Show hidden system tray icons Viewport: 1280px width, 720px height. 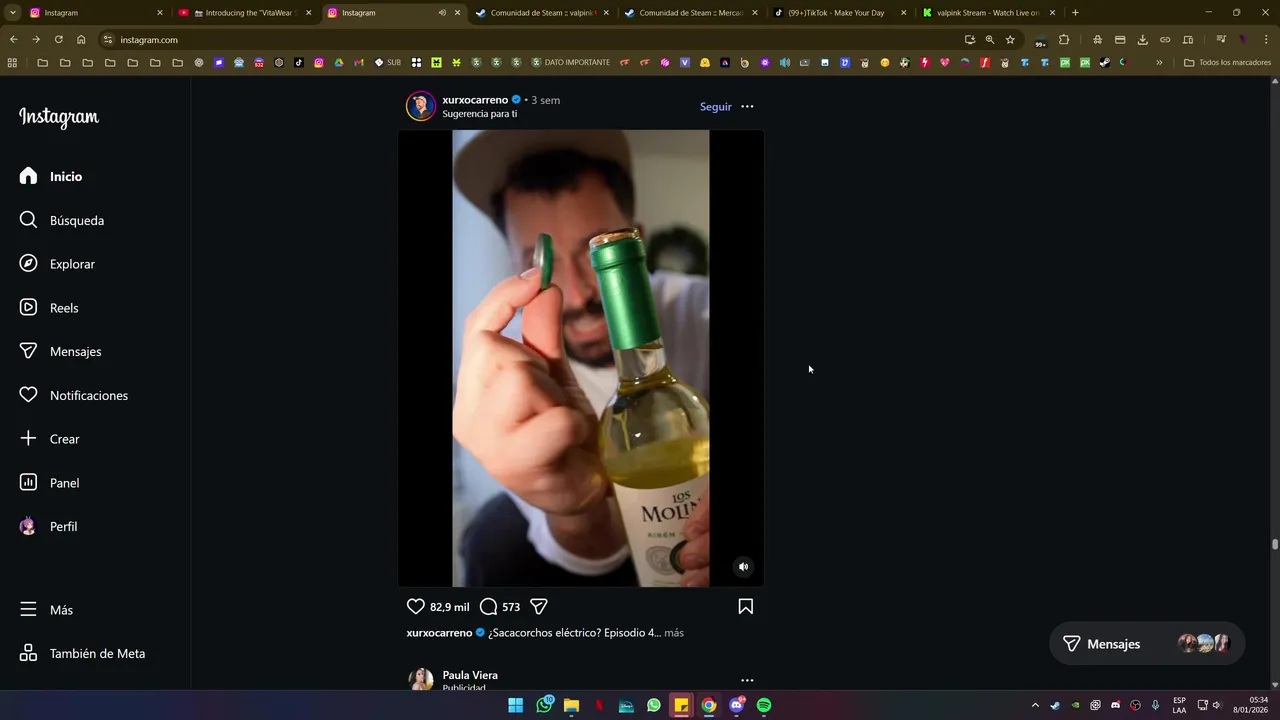(x=1035, y=705)
